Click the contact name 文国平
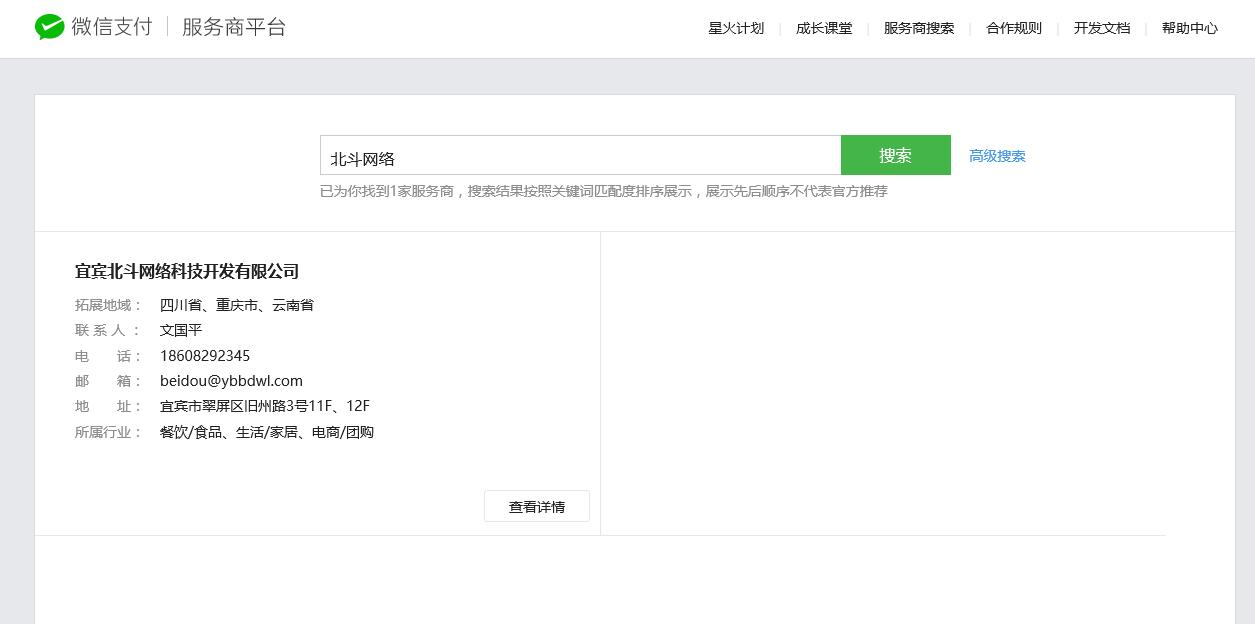This screenshot has height=624, width=1255. 180,330
